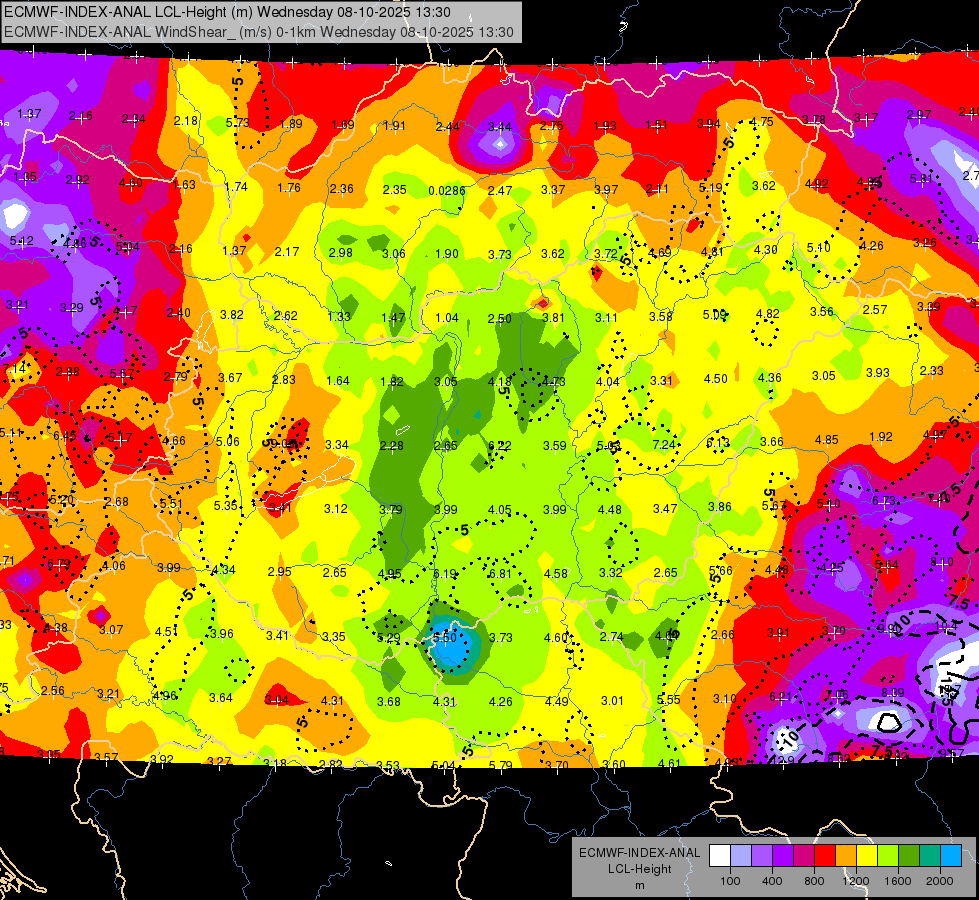Click the legend tick label 1200
This screenshot has height=900, width=979.
point(855,881)
